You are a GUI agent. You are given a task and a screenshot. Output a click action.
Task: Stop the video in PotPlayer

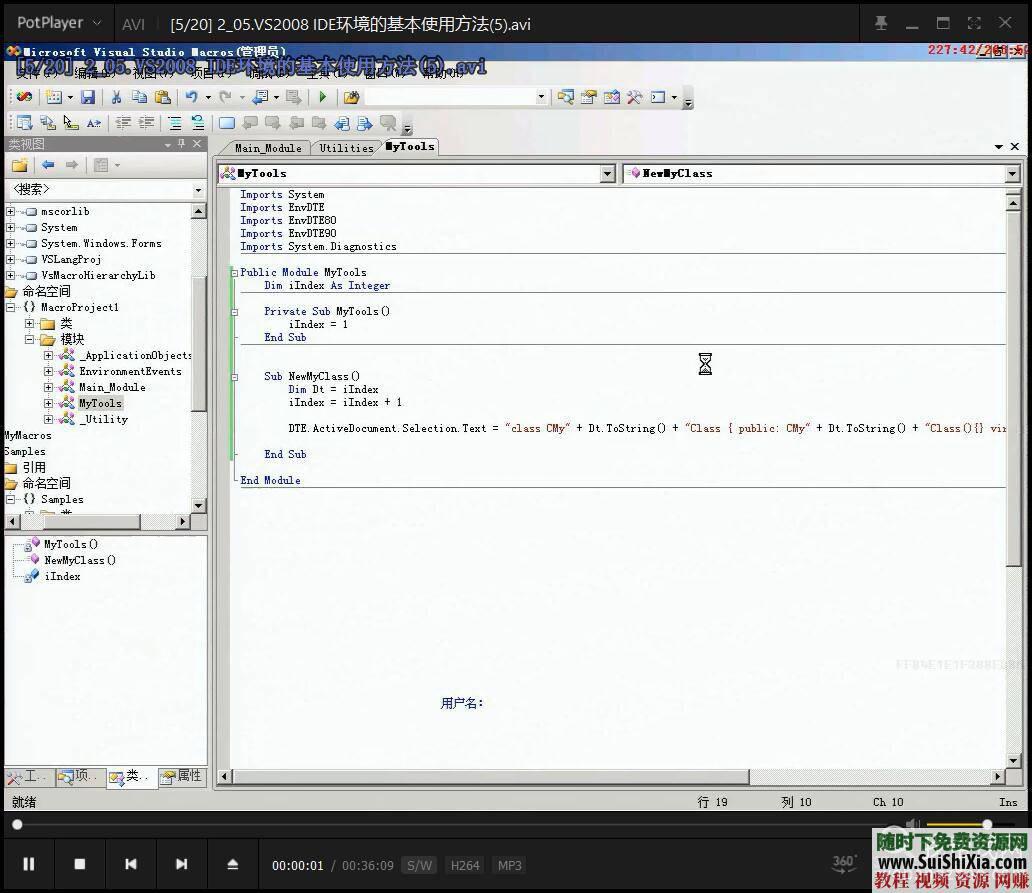tap(80, 864)
